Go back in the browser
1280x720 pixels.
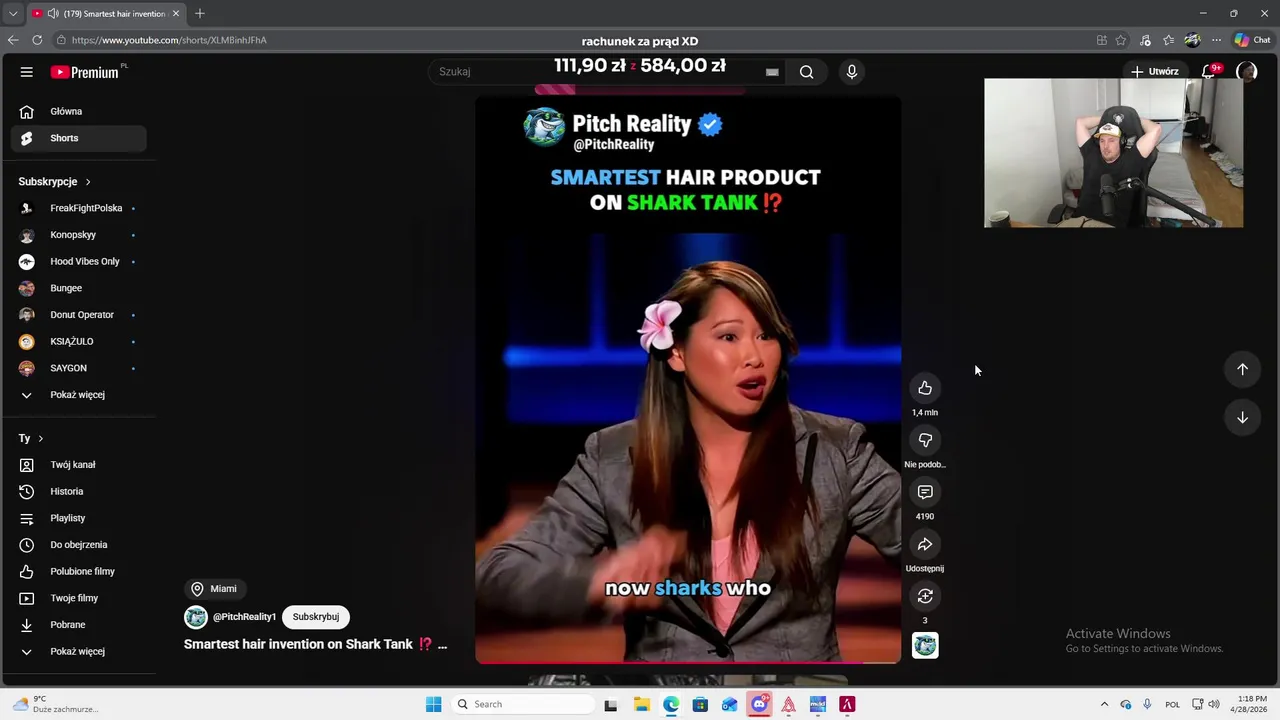click(x=13, y=40)
